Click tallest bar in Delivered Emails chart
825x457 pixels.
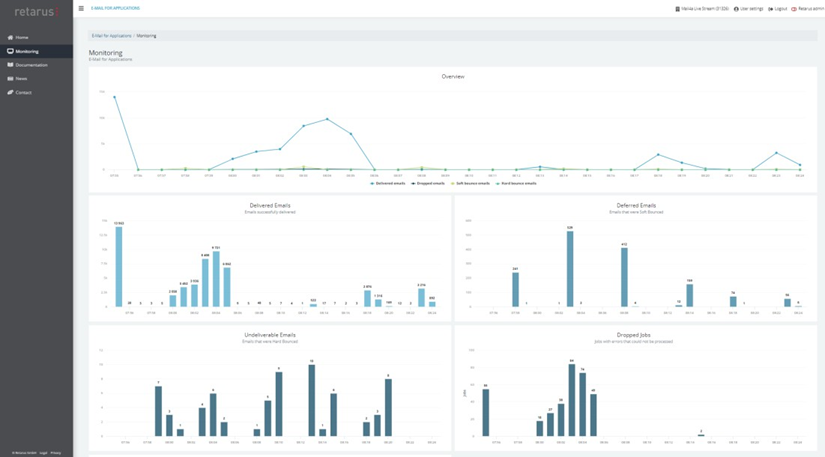pyautogui.click(x=119, y=266)
